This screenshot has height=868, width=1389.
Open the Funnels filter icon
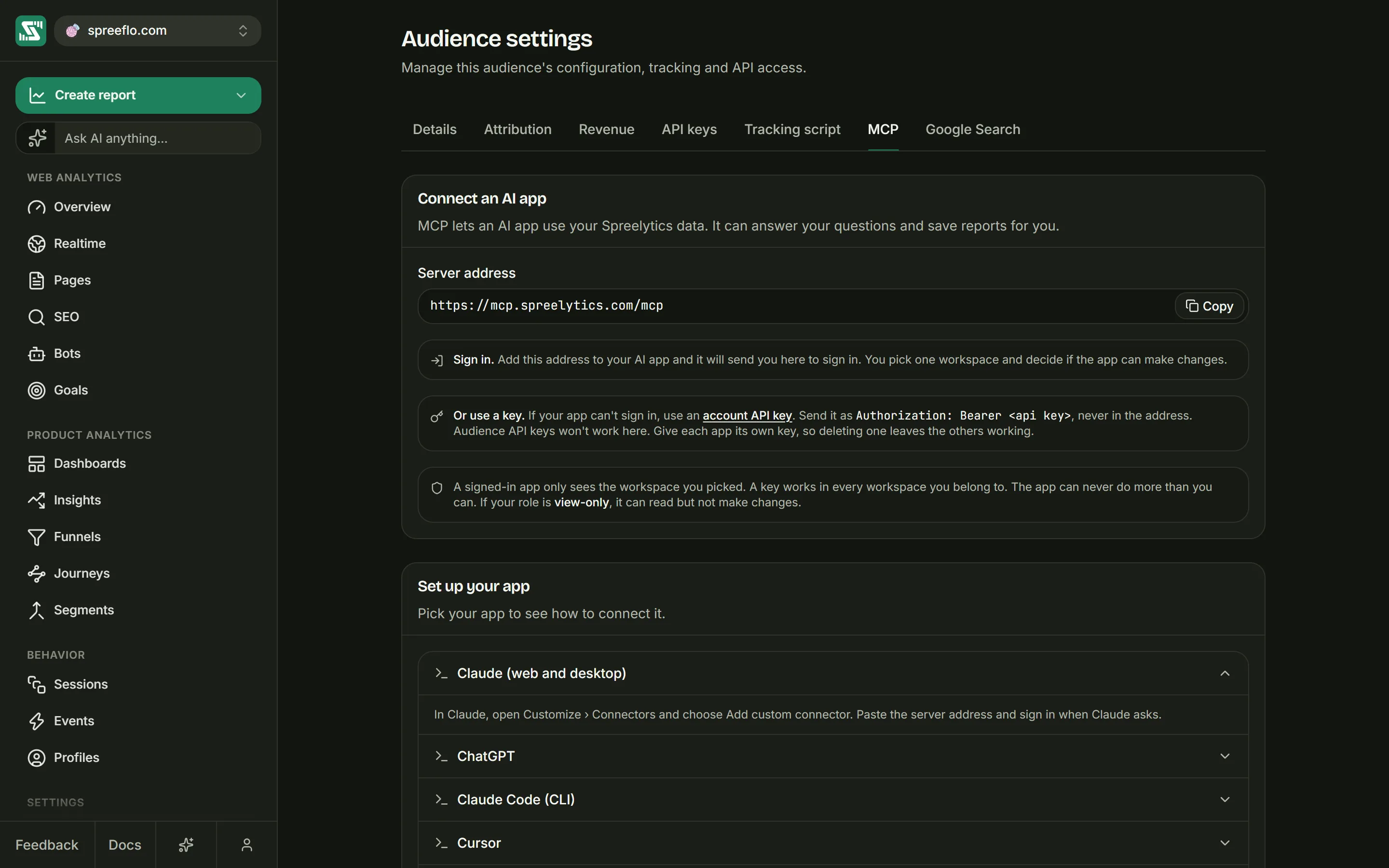[36, 537]
